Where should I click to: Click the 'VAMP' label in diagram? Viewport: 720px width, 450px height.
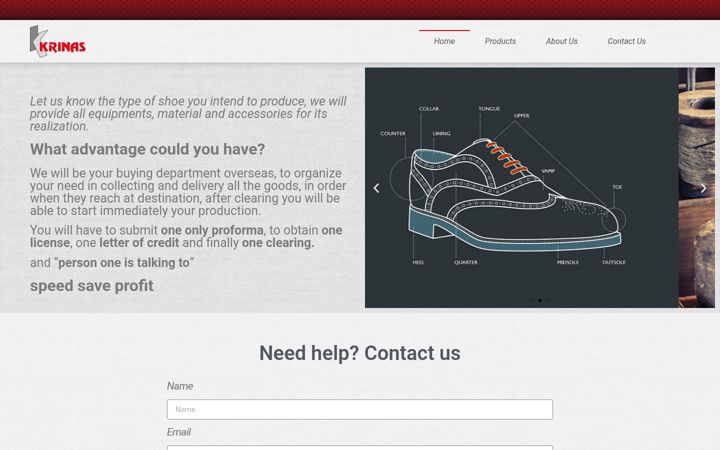tap(548, 171)
